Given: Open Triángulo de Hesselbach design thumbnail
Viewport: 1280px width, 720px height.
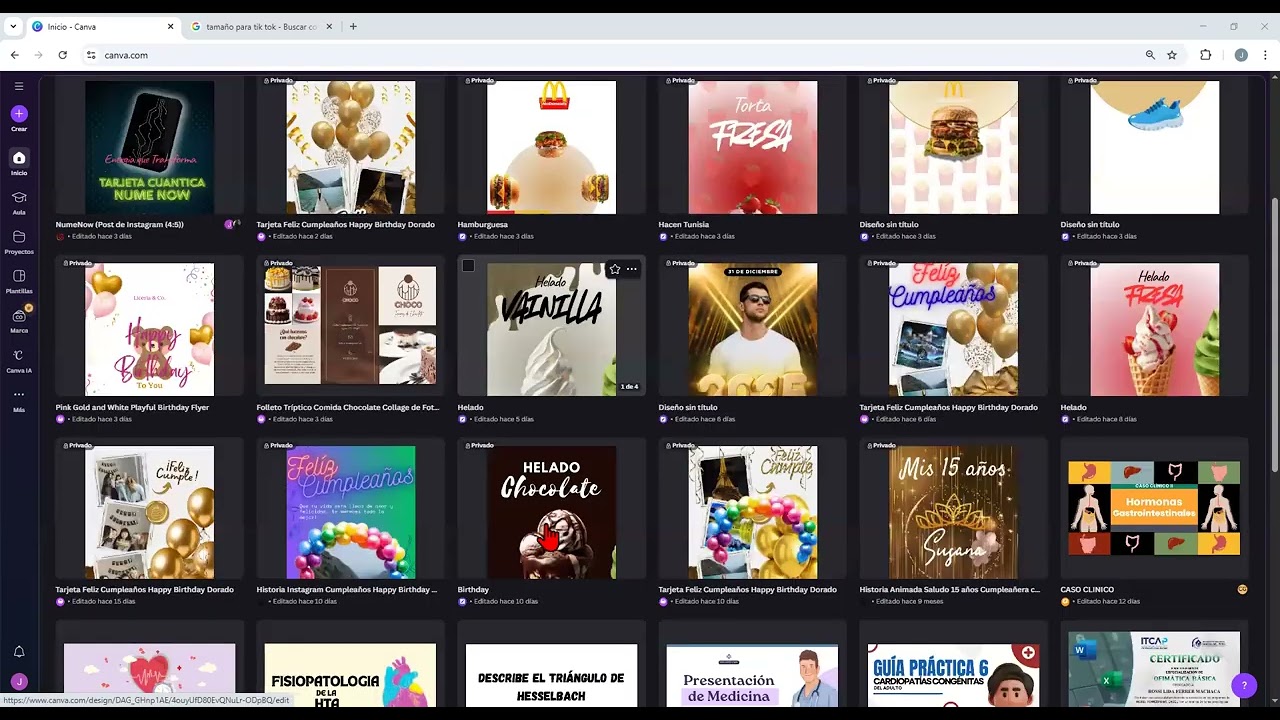Looking at the screenshot, I should point(551,675).
